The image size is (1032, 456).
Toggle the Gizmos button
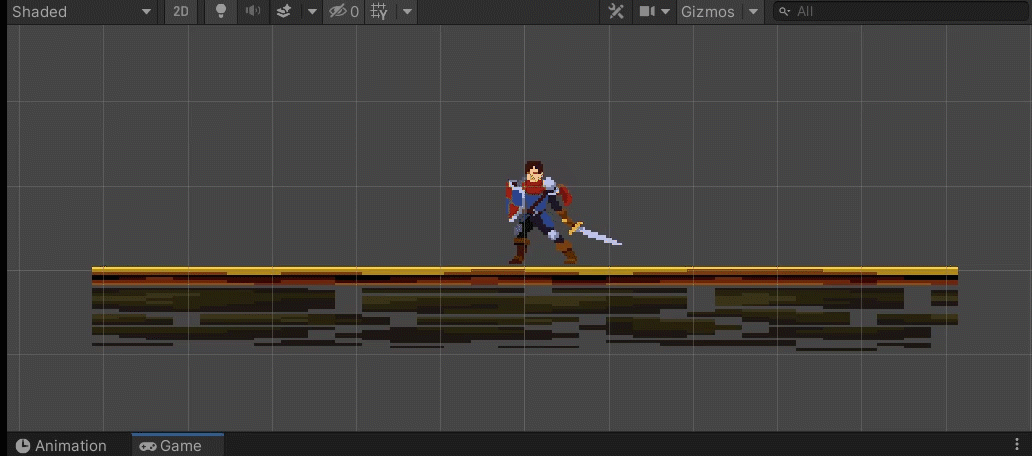coord(708,12)
